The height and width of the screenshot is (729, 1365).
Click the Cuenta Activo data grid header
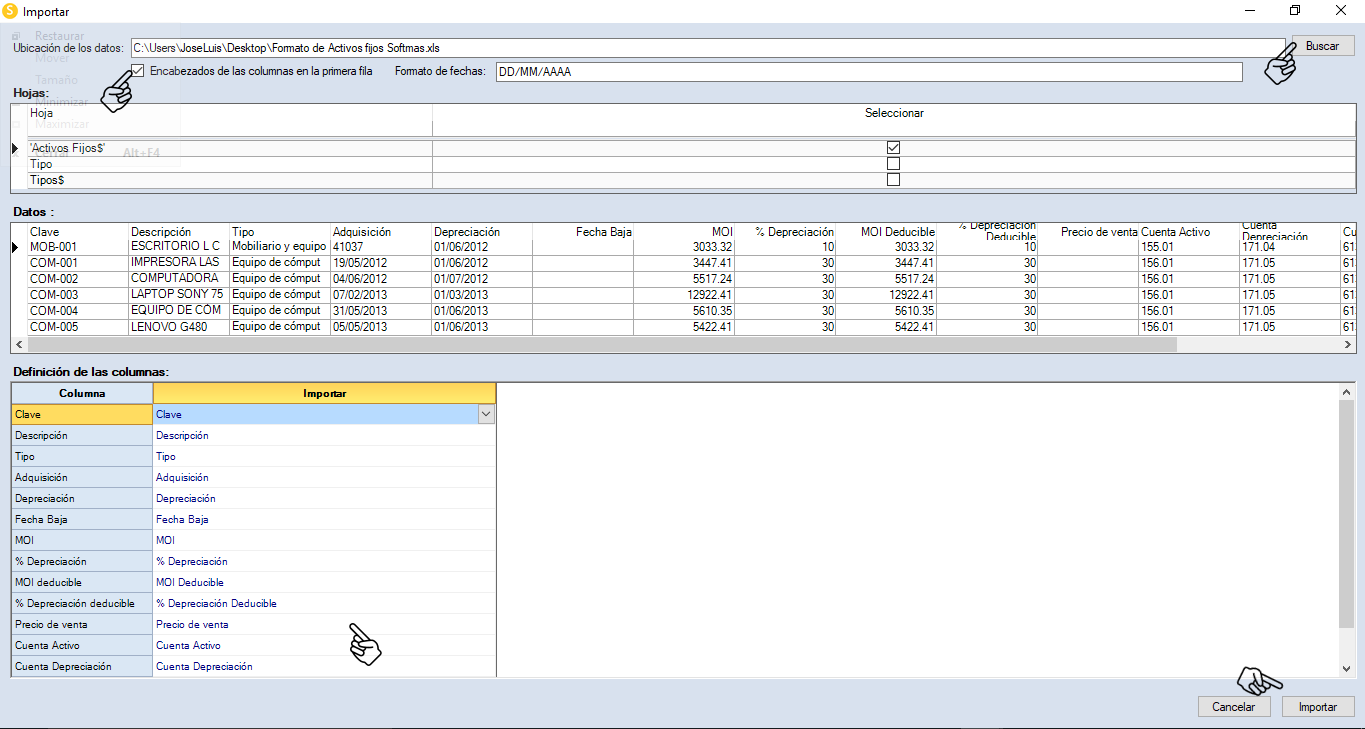1189,231
